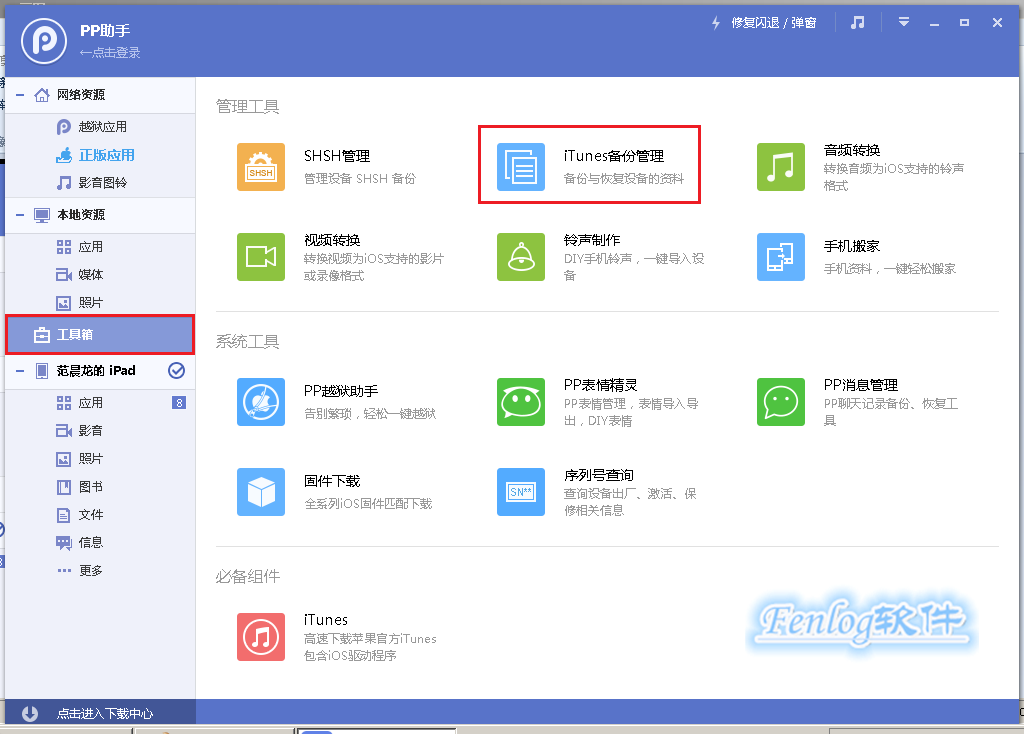
Task: Click the 视频转换 title text
Action: point(332,240)
